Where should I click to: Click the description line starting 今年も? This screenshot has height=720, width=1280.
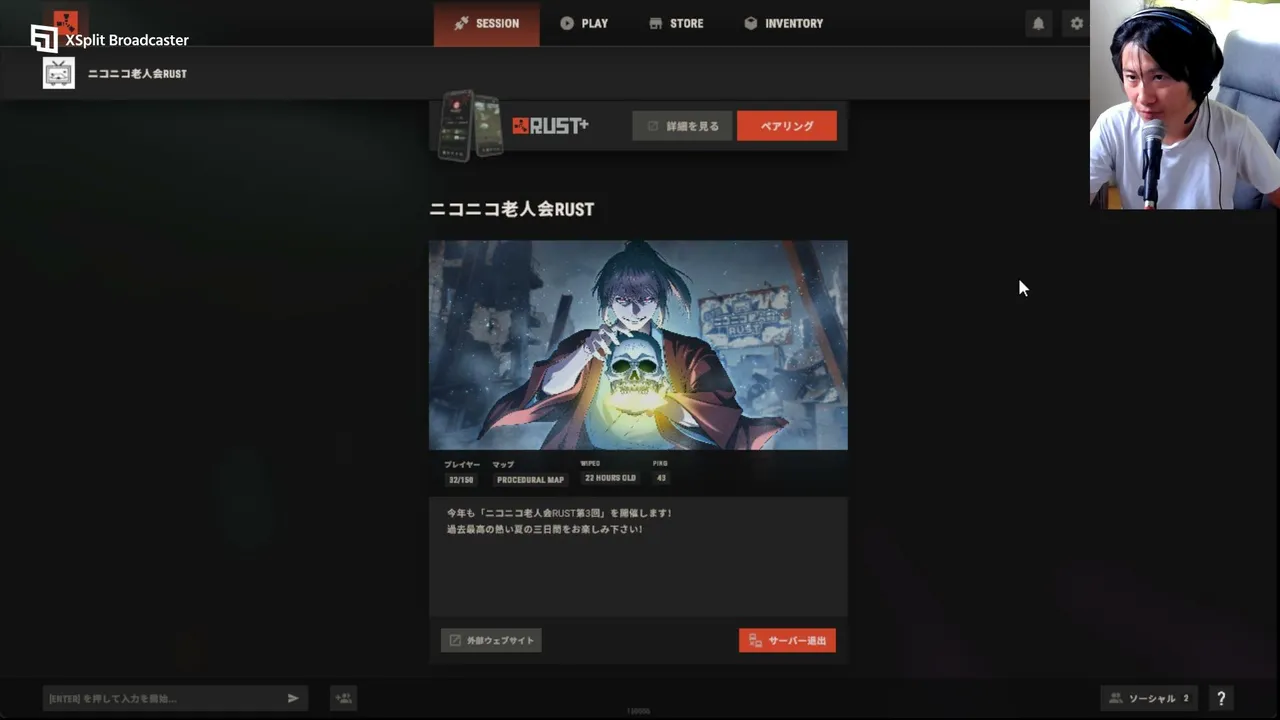click(x=559, y=513)
